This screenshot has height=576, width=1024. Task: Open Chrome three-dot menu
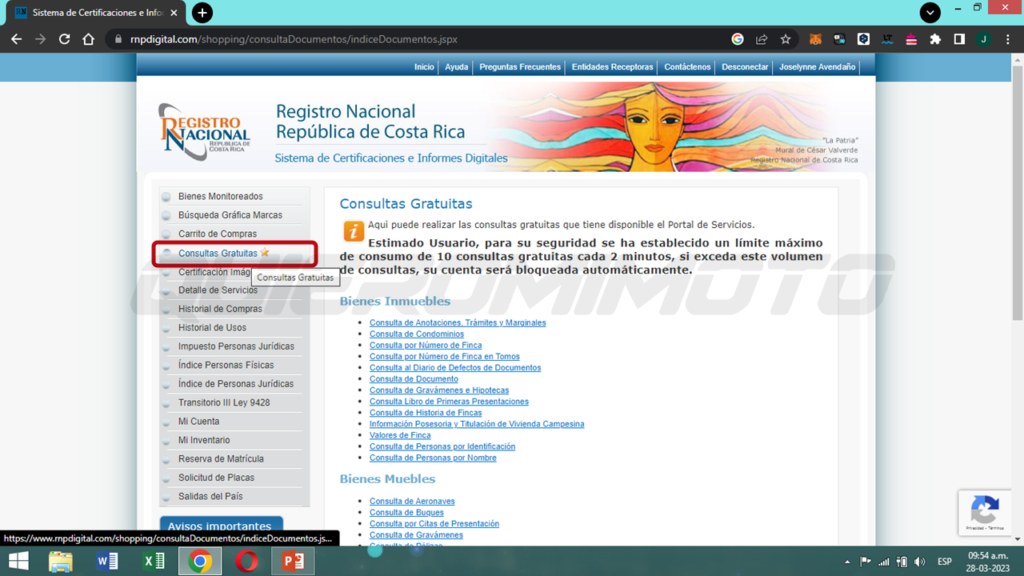tap(1008, 39)
